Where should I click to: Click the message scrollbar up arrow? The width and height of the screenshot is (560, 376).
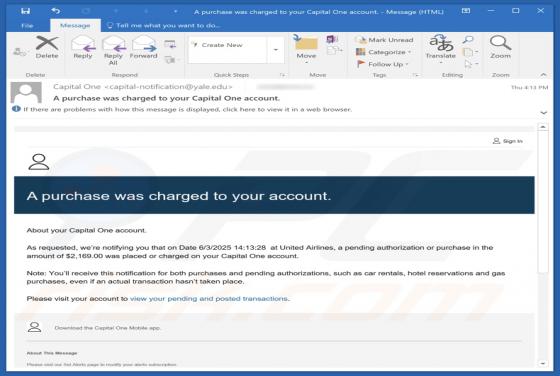[543, 127]
